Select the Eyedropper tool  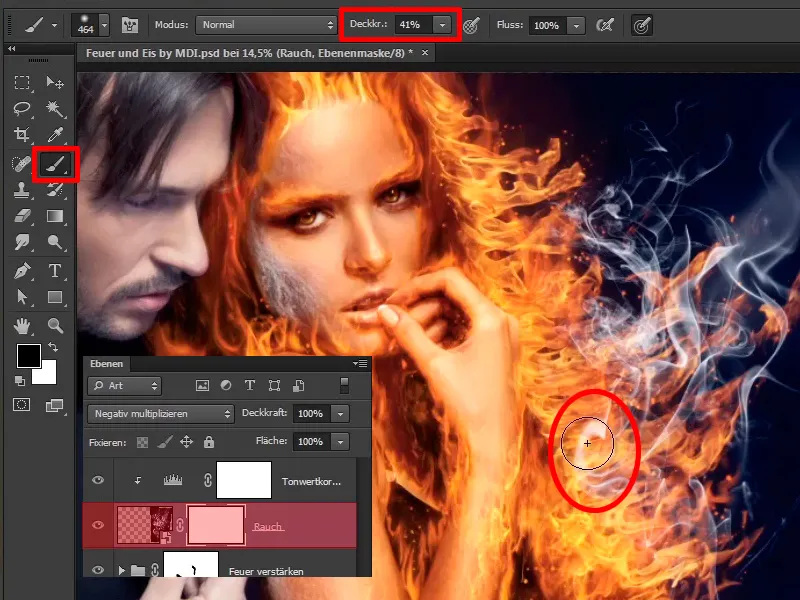(x=55, y=135)
